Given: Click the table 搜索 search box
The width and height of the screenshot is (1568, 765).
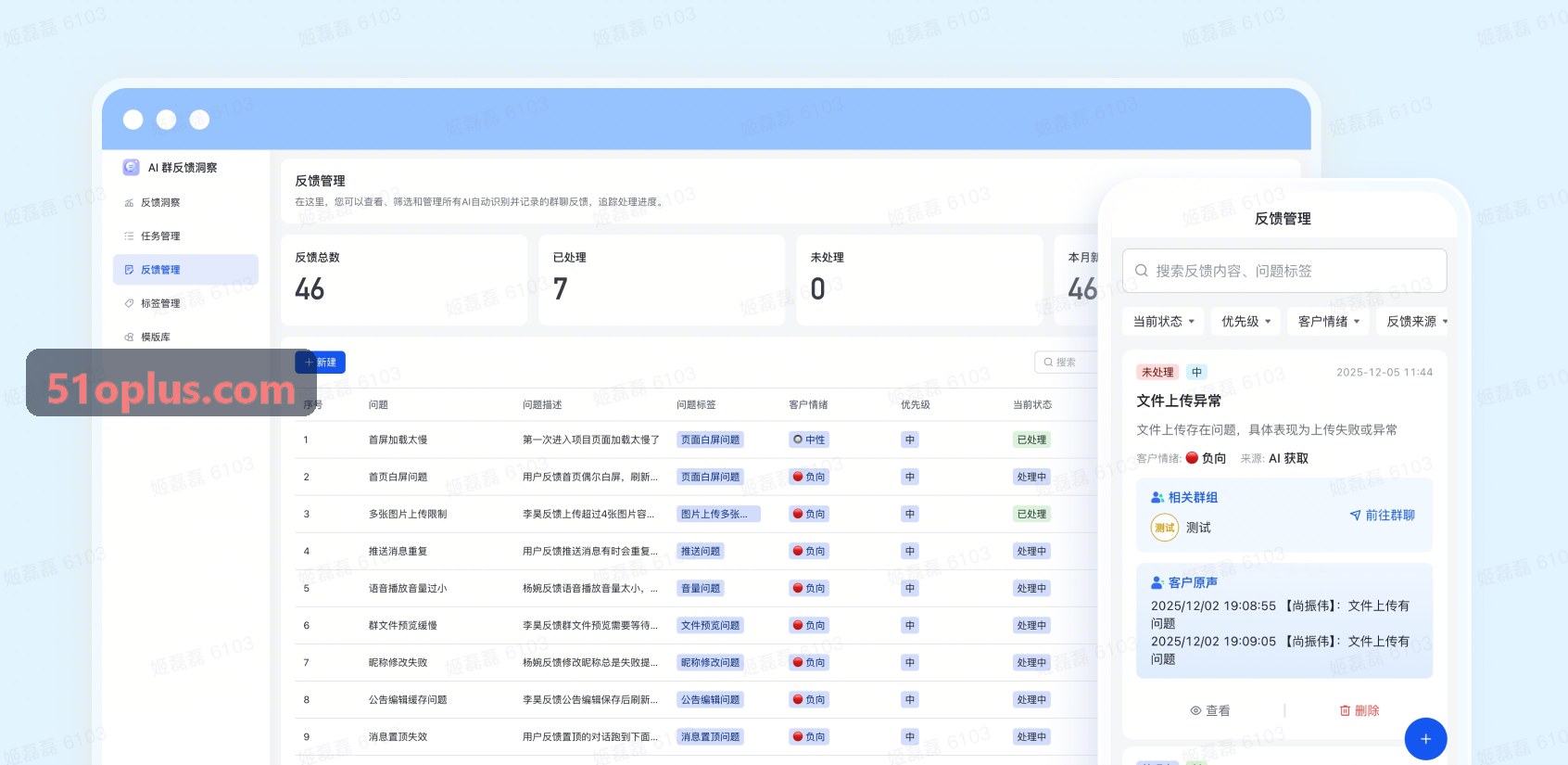Looking at the screenshot, I should pos(1066,362).
